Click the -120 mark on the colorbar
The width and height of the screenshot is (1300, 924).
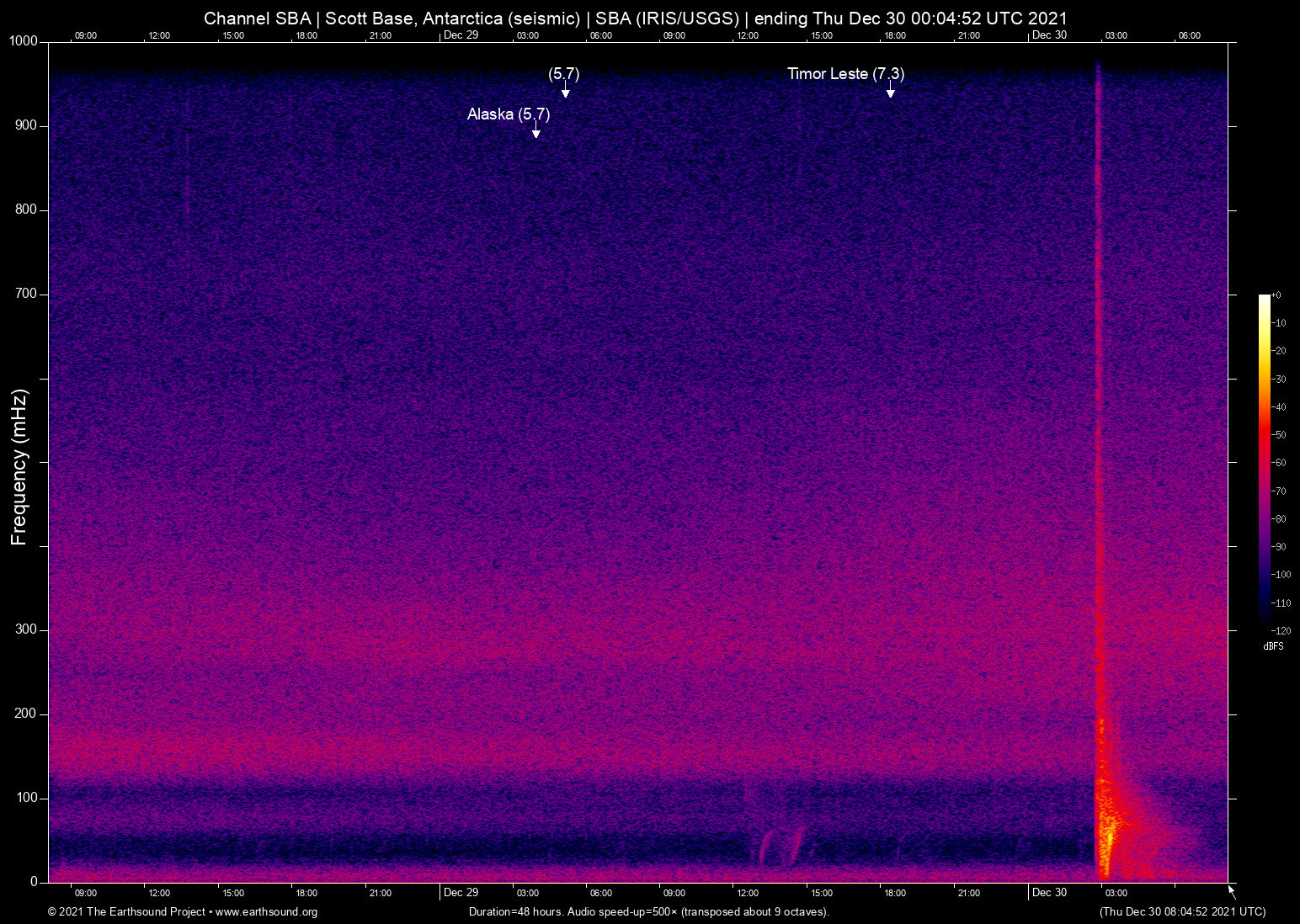coord(1281,630)
